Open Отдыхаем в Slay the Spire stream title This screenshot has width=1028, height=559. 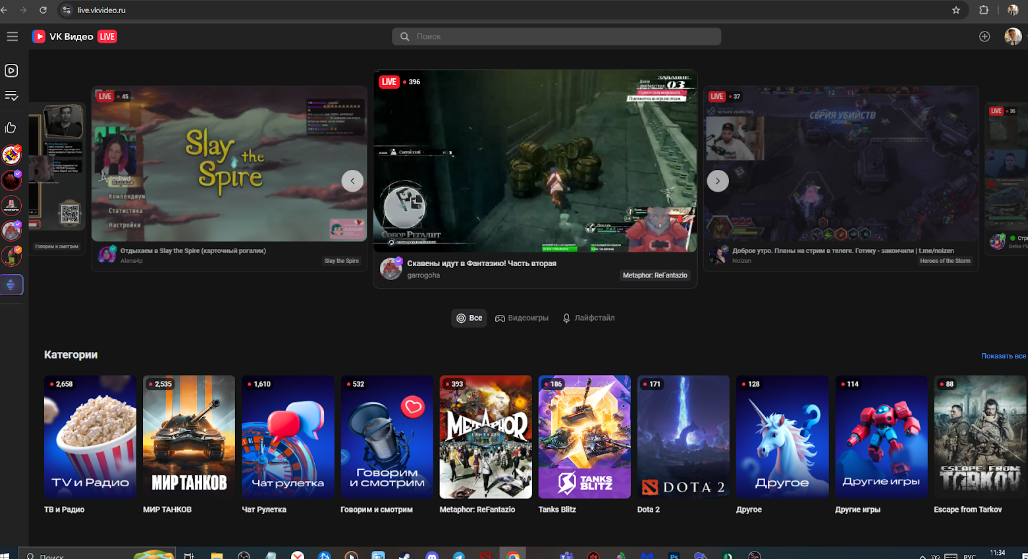coord(193,250)
